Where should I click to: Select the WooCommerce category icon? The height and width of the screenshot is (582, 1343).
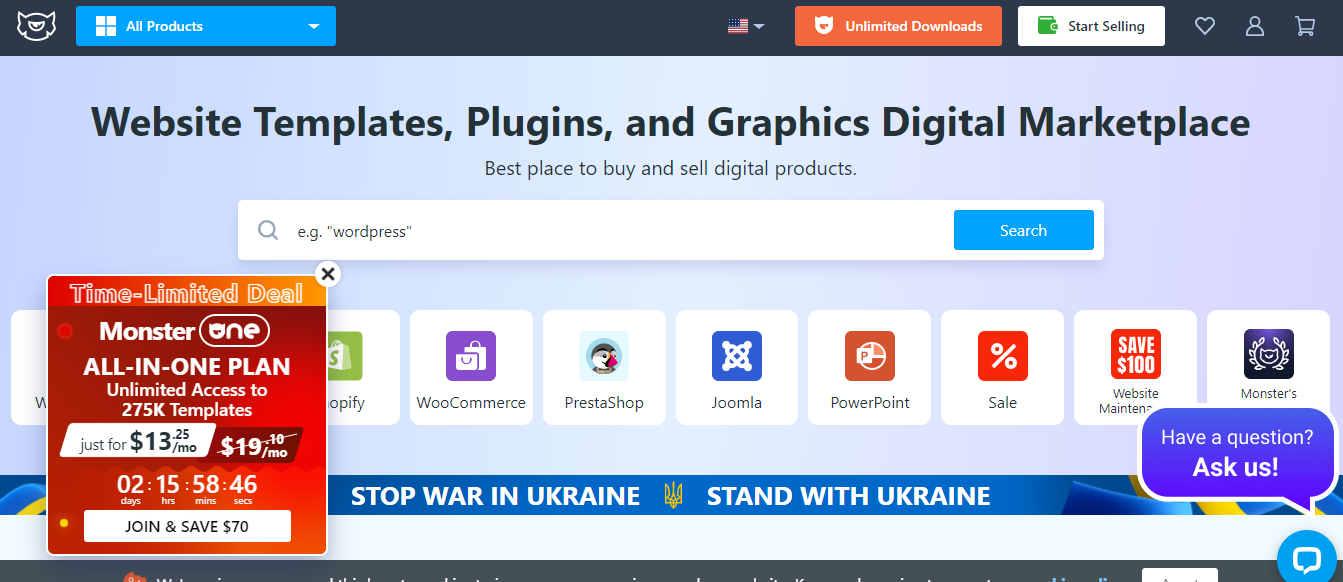pos(471,356)
